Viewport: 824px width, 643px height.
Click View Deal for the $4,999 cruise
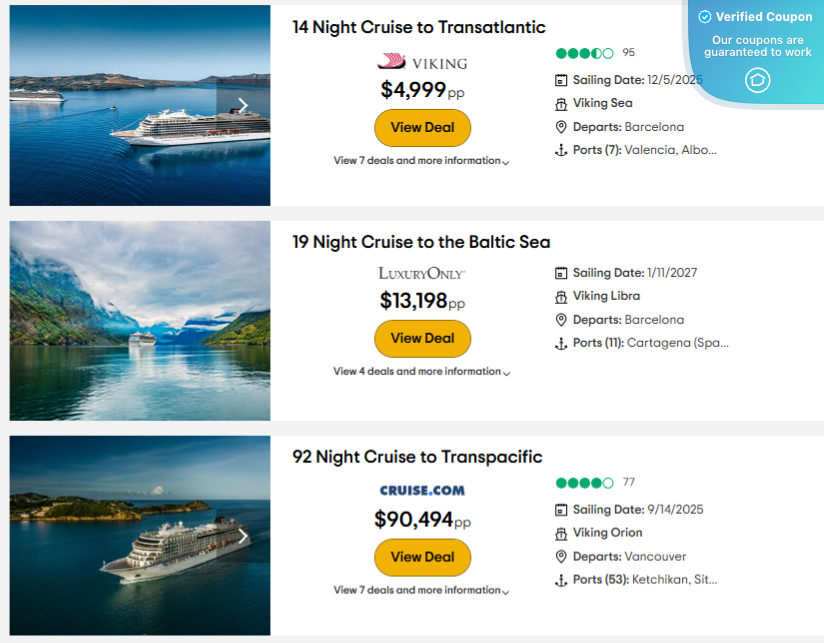tap(422, 127)
